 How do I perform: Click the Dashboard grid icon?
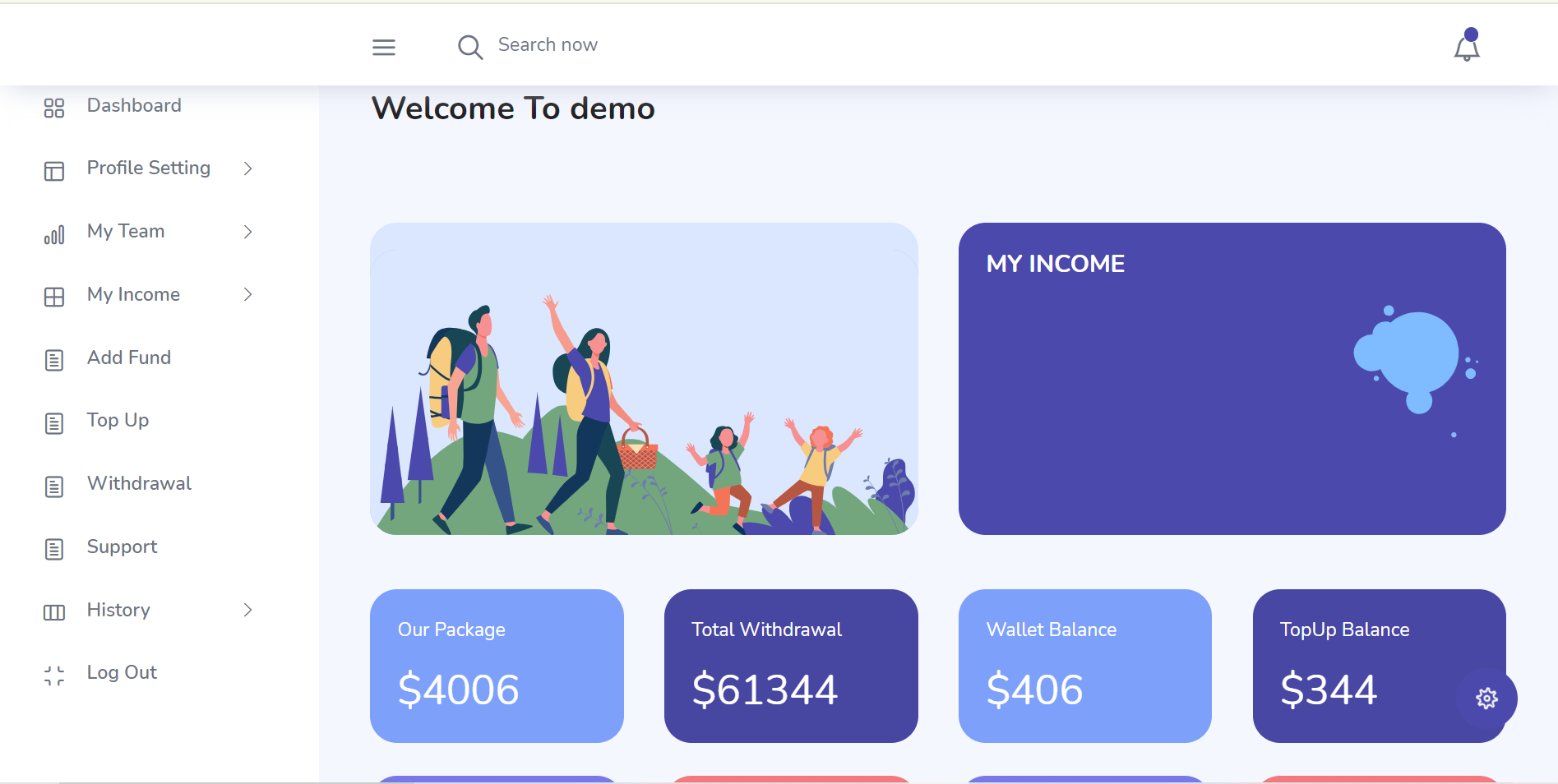click(x=54, y=108)
